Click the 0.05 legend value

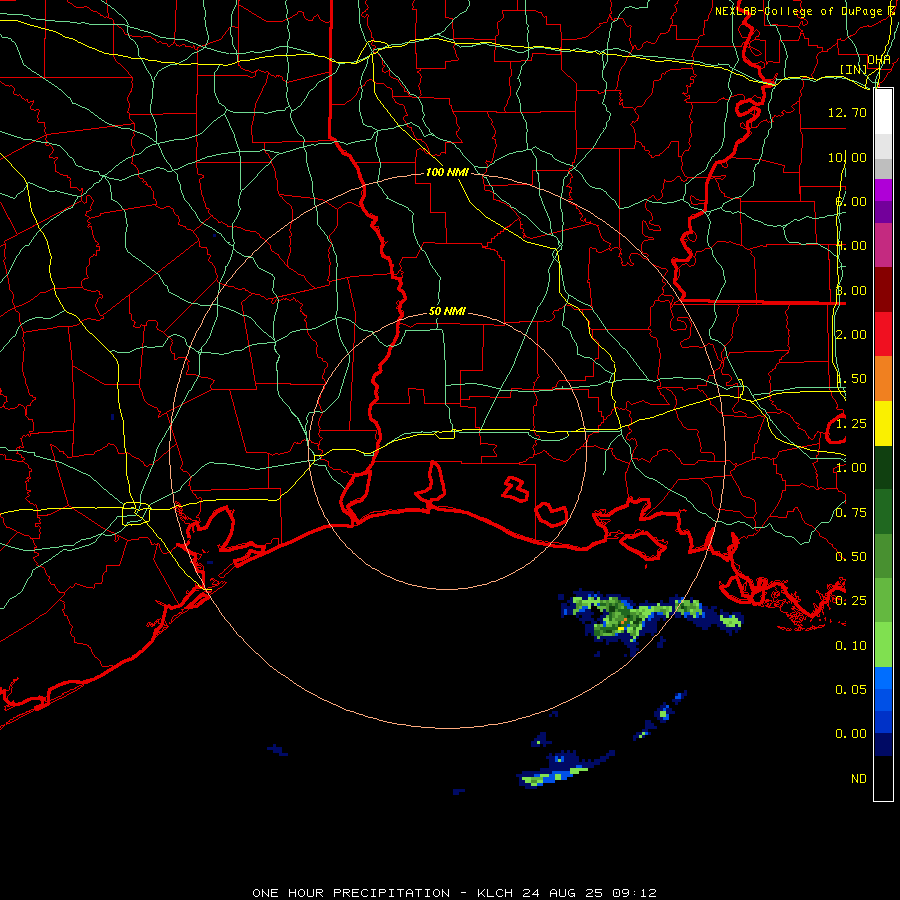pyautogui.click(x=851, y=689)
